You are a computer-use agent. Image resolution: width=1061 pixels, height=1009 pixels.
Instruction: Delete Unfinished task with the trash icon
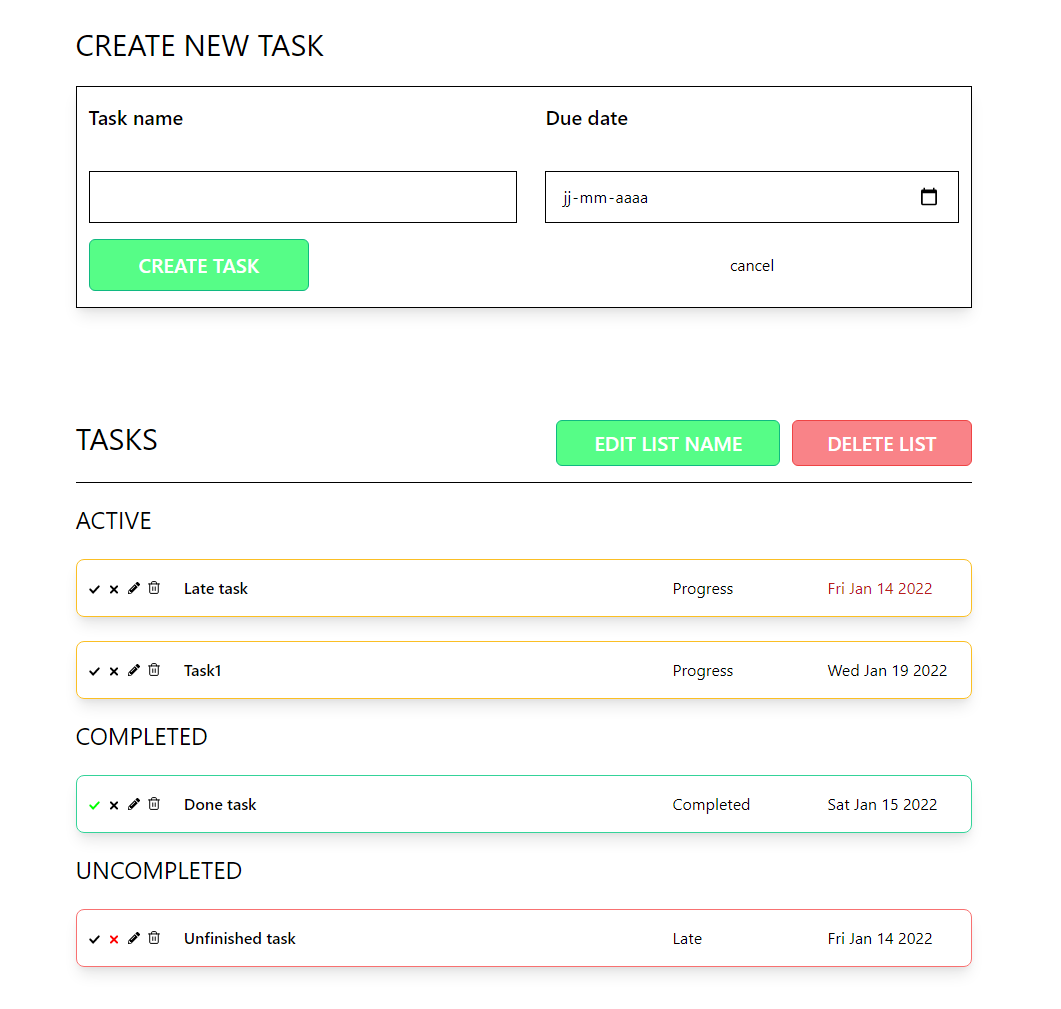[154, 938]
